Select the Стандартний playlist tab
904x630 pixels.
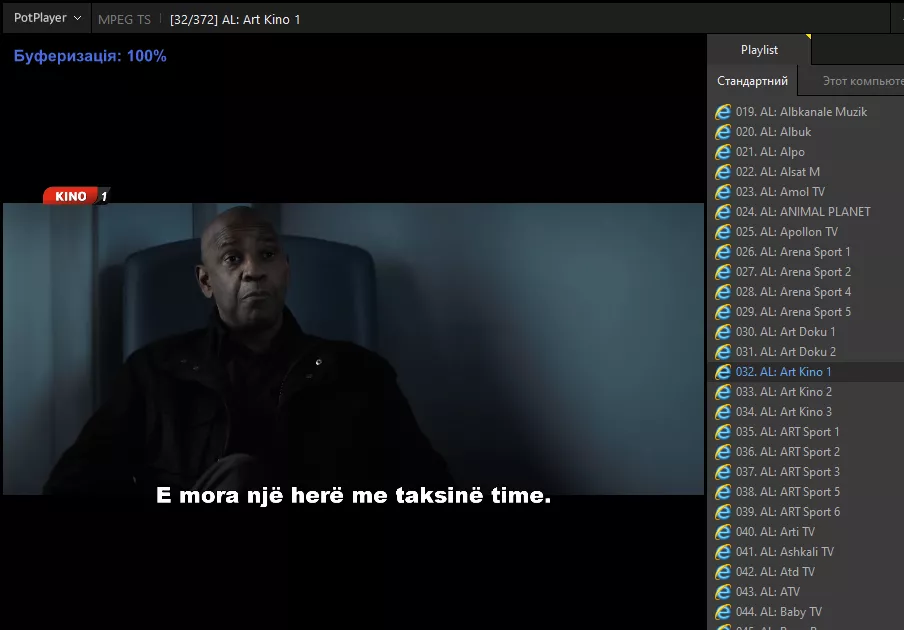[752, 81]
